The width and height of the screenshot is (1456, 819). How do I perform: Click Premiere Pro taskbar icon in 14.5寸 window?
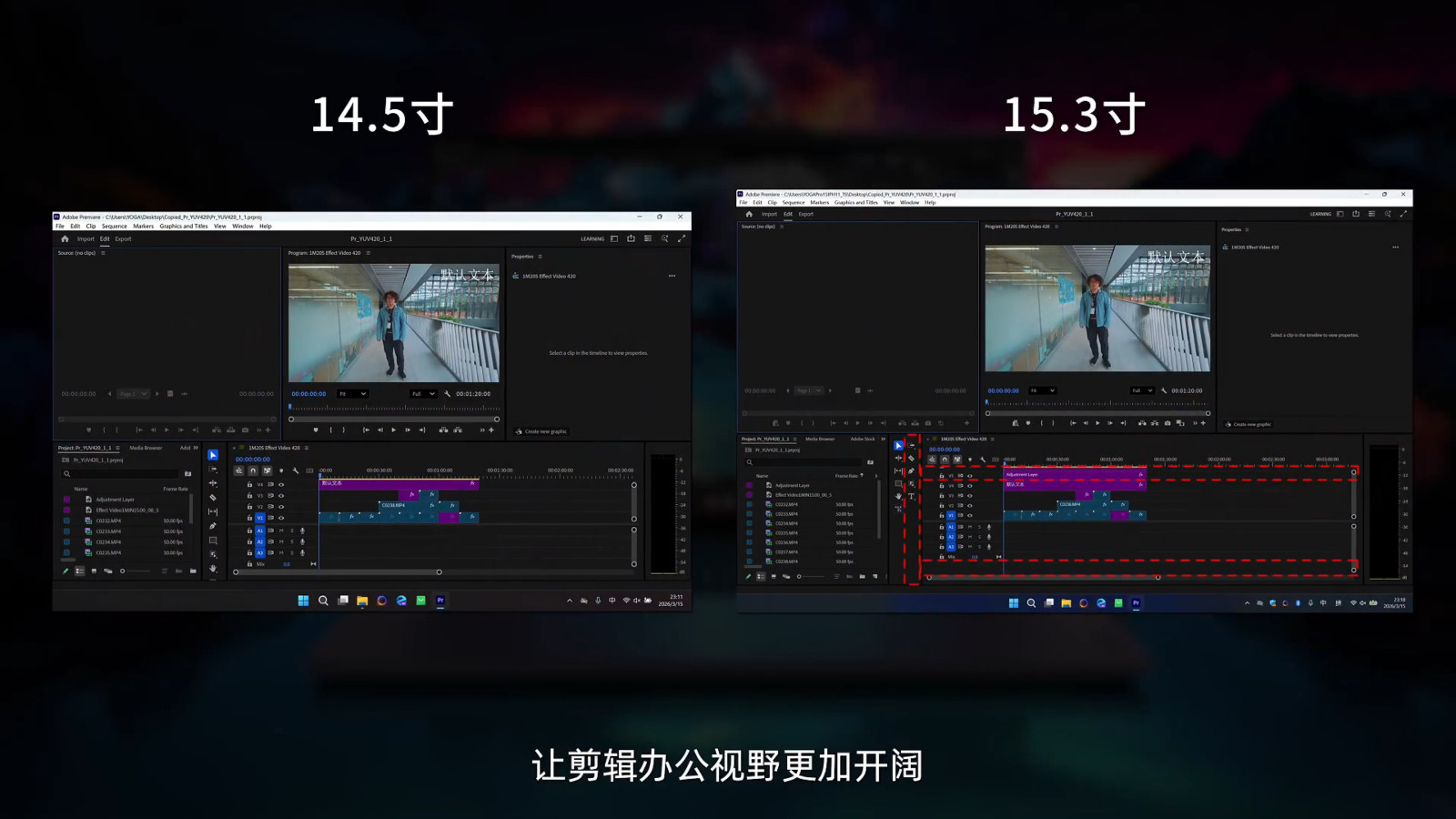[440, 601]
